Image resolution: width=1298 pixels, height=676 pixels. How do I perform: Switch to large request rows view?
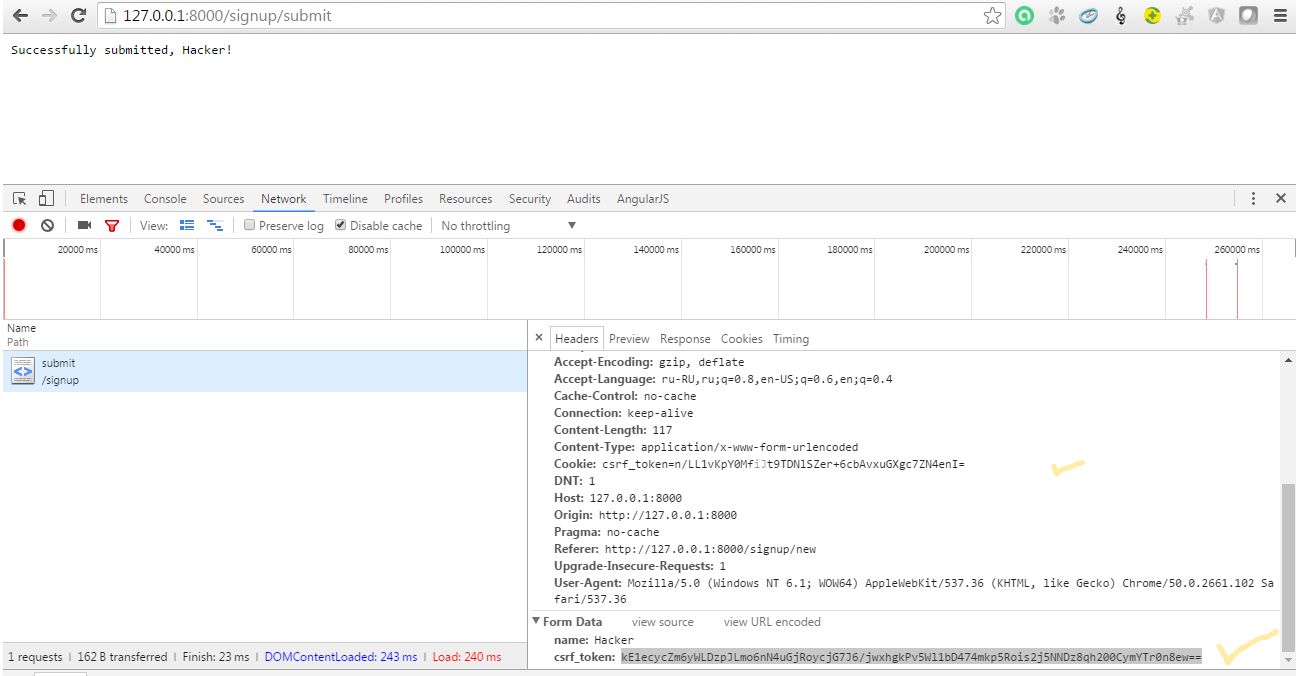pyautogui.click(x=187, y=225)
